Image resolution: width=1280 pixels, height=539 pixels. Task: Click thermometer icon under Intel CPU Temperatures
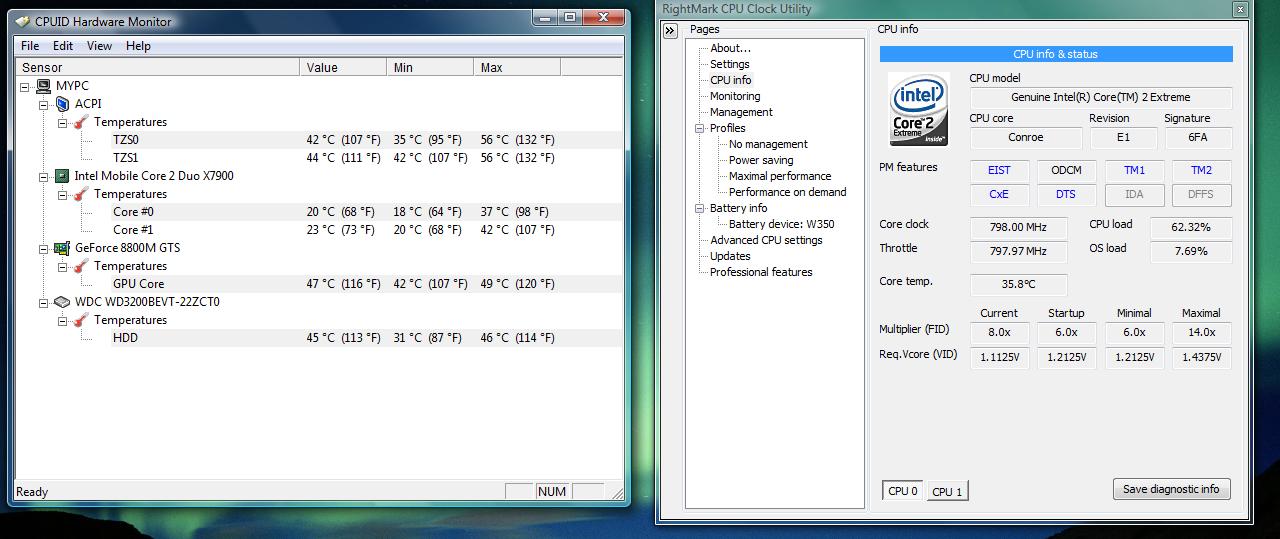point(81,194)
